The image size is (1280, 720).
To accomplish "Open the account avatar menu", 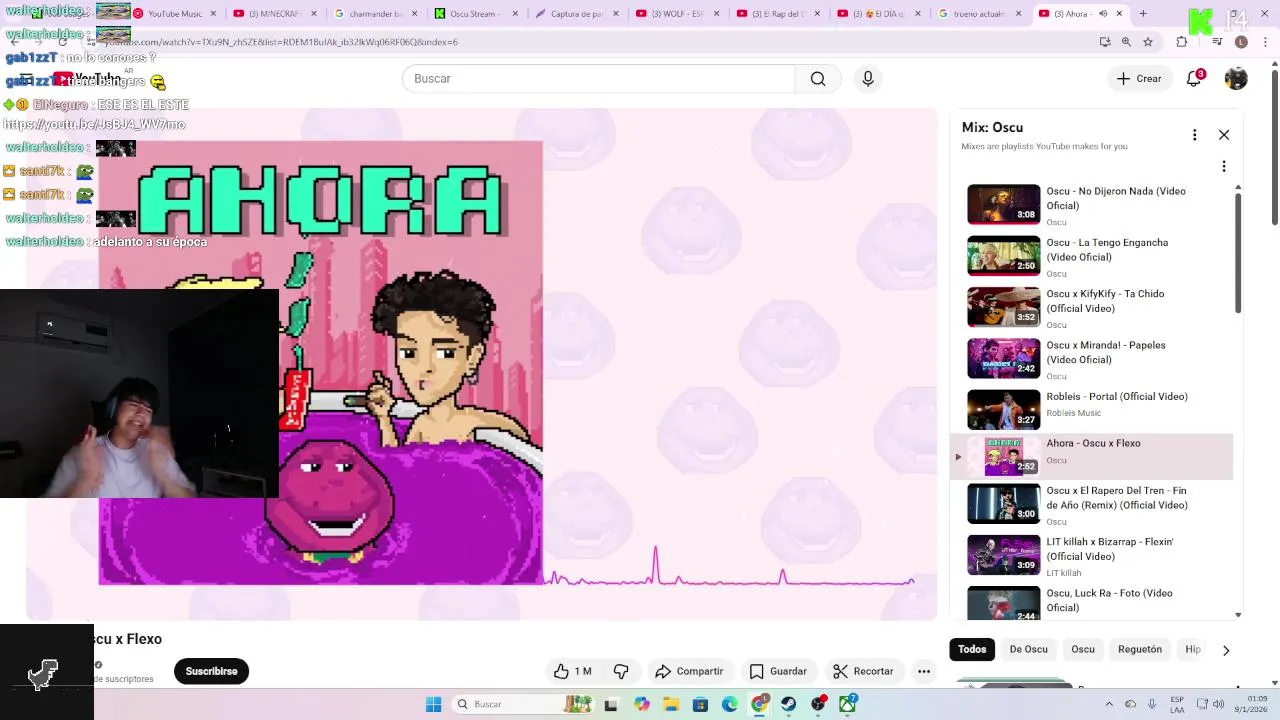I will pyautogui.click(x=1236, y=79).
